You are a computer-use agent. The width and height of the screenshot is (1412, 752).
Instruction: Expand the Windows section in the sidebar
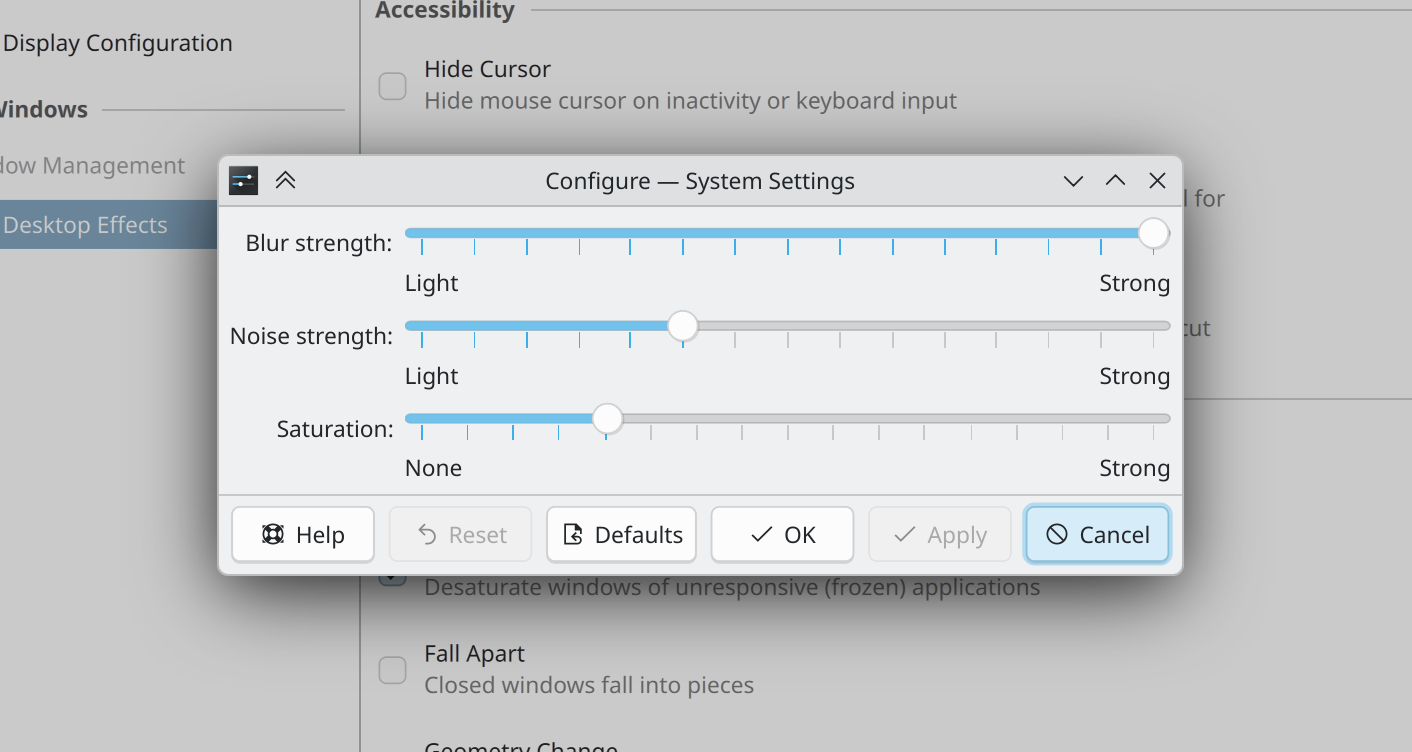click(x=44, y=109)
